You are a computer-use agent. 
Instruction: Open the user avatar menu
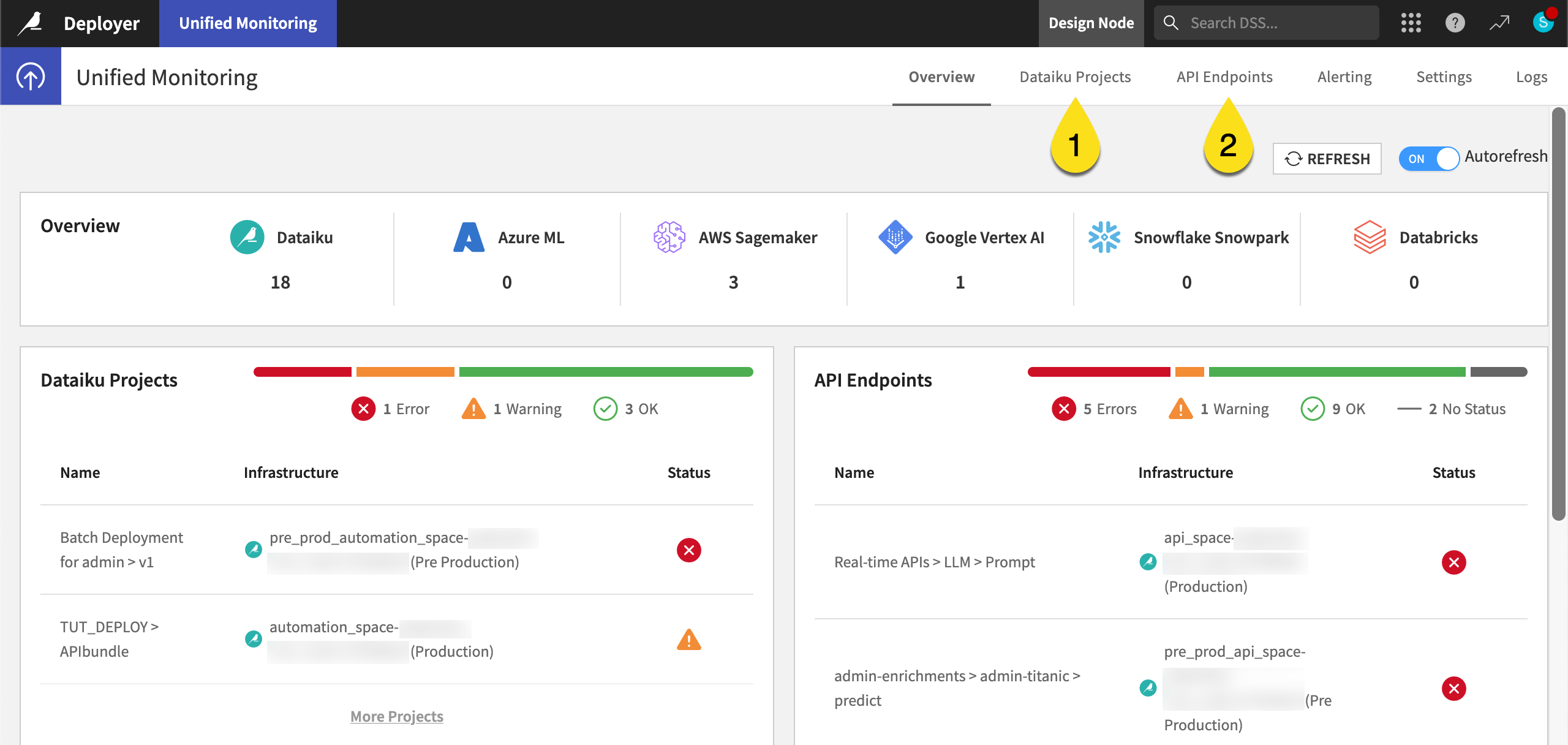click(1543, 23)
